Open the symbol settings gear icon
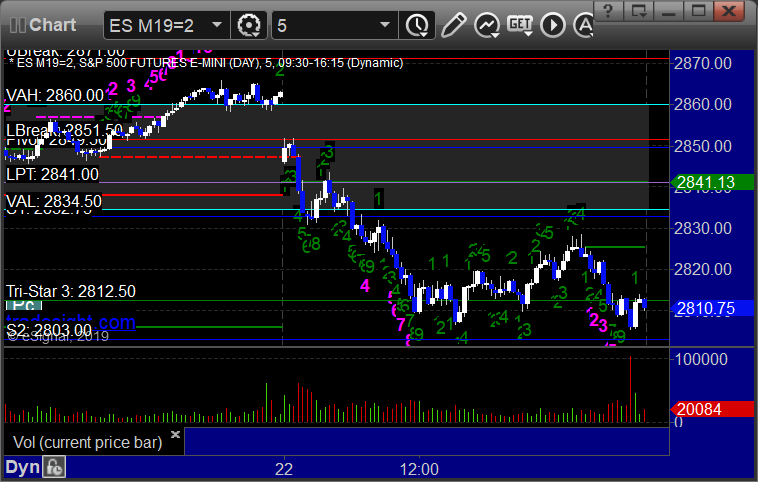 click(249, 25)
